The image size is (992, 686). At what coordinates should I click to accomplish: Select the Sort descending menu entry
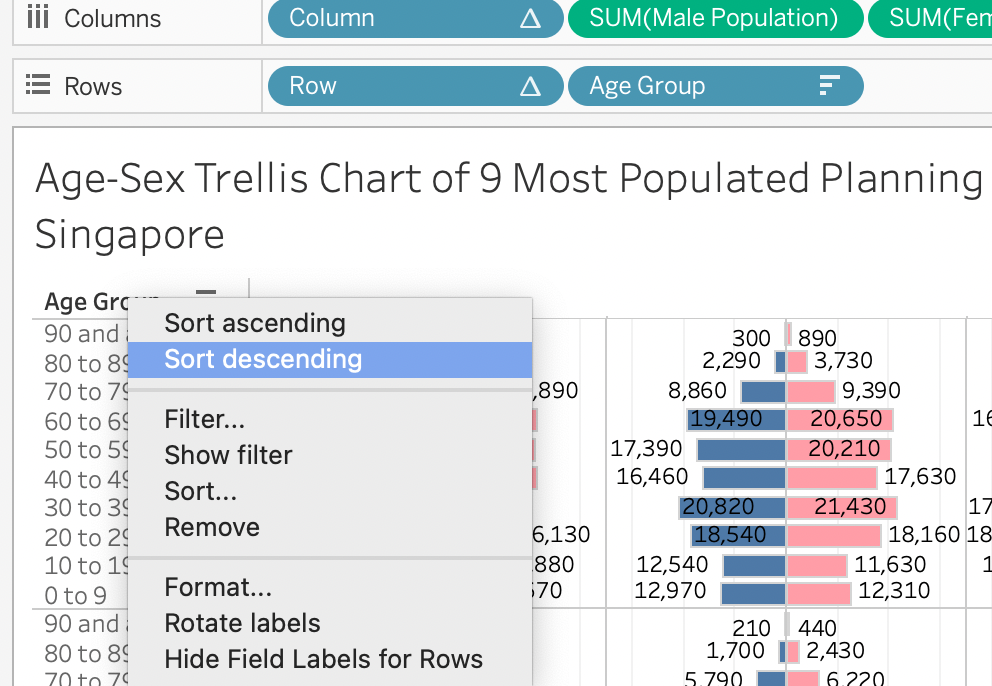pyautogui.click(x=263, y=359)
